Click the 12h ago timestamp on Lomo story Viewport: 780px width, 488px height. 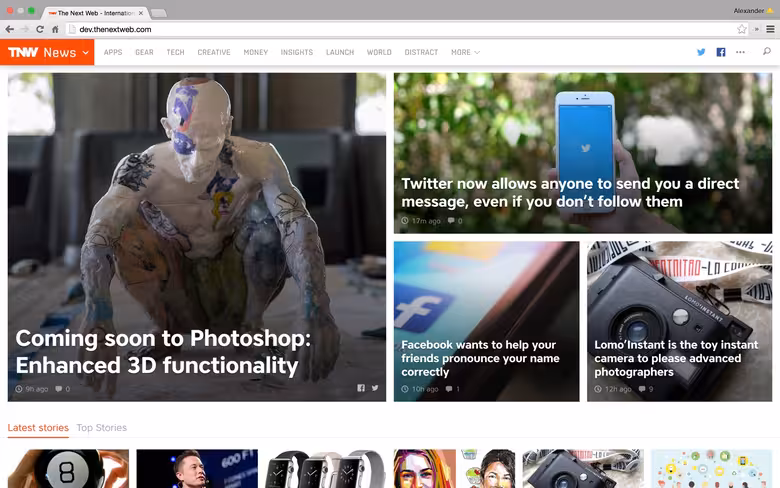(x=618, y=389)
